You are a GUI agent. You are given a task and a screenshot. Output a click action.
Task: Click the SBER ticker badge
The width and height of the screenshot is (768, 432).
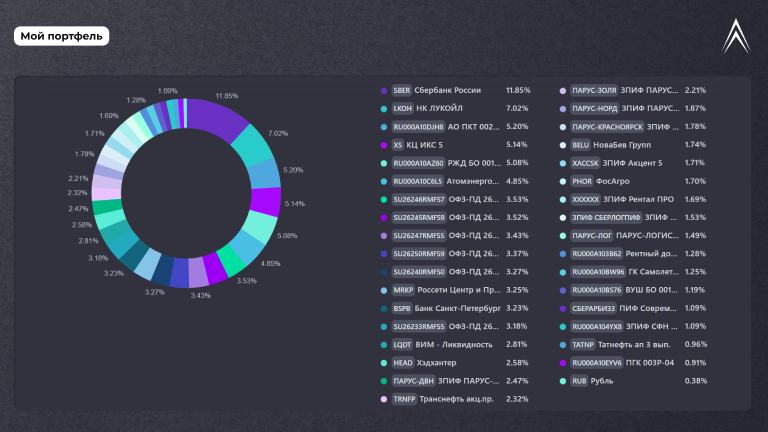pyautogui.click(x=402, y=90)
